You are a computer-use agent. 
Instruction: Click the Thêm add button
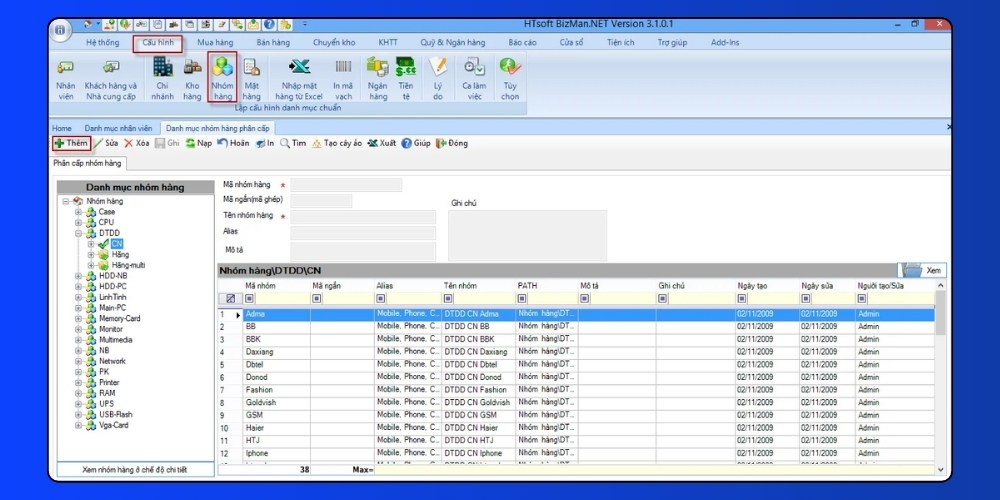click(x=71, y=143)
